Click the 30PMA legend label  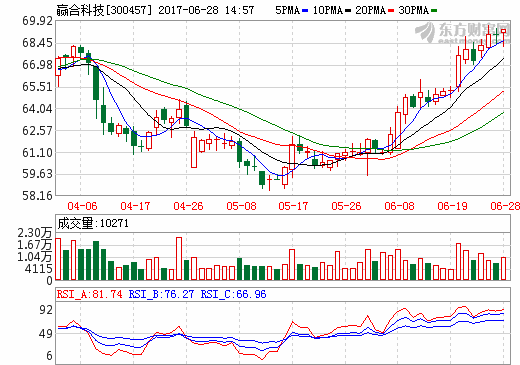click(x=414, y=10)
